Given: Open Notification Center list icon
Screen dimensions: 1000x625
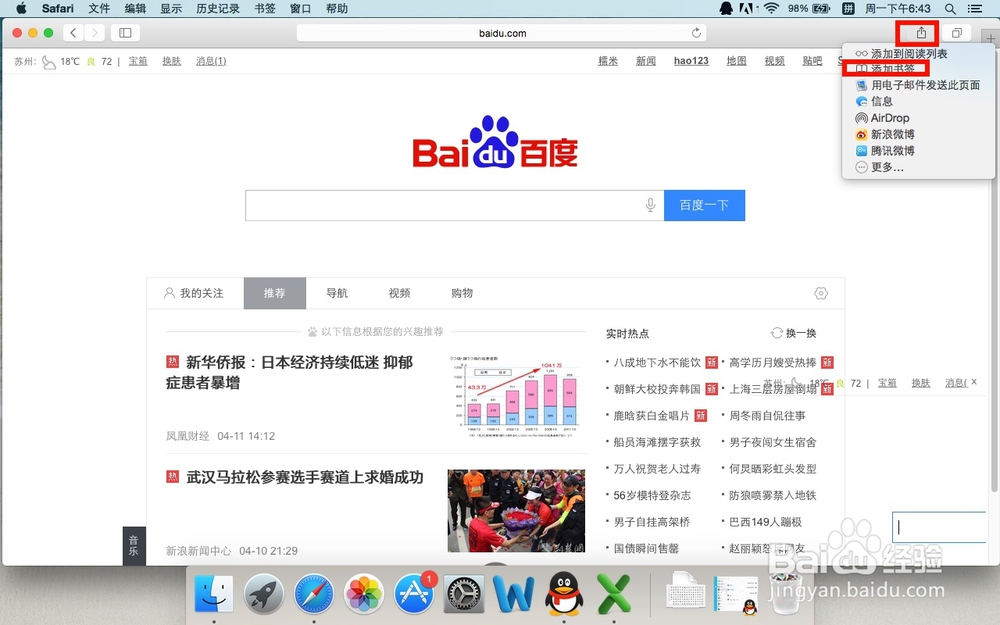Looking at the screenshot, I should pyautogui.click(x=975, y=8).
